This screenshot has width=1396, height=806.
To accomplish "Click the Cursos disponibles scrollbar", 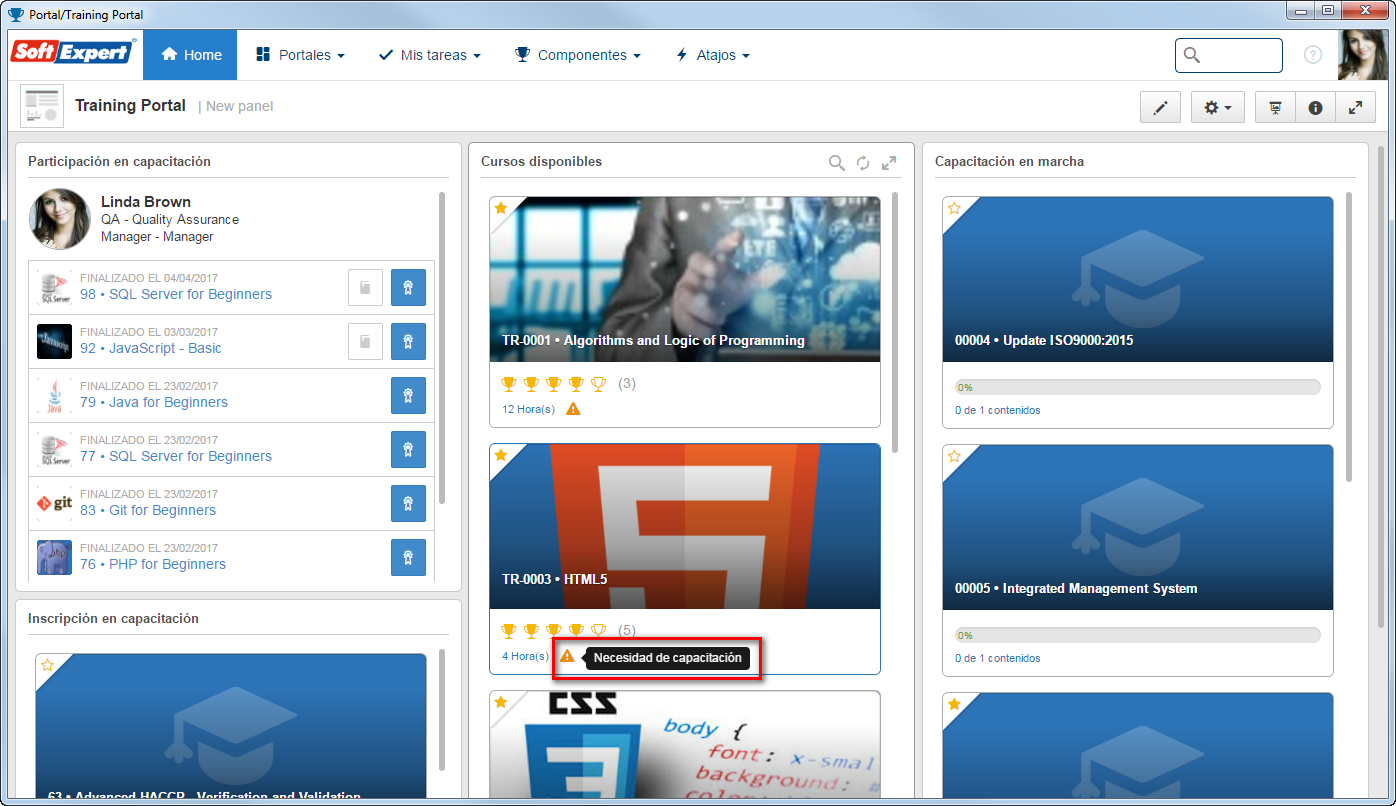I will tap(895, 322).
